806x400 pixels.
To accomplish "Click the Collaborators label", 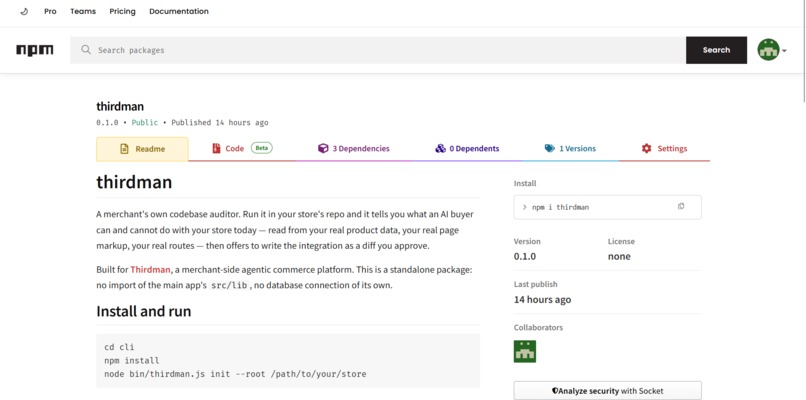I will coord(538,328).
